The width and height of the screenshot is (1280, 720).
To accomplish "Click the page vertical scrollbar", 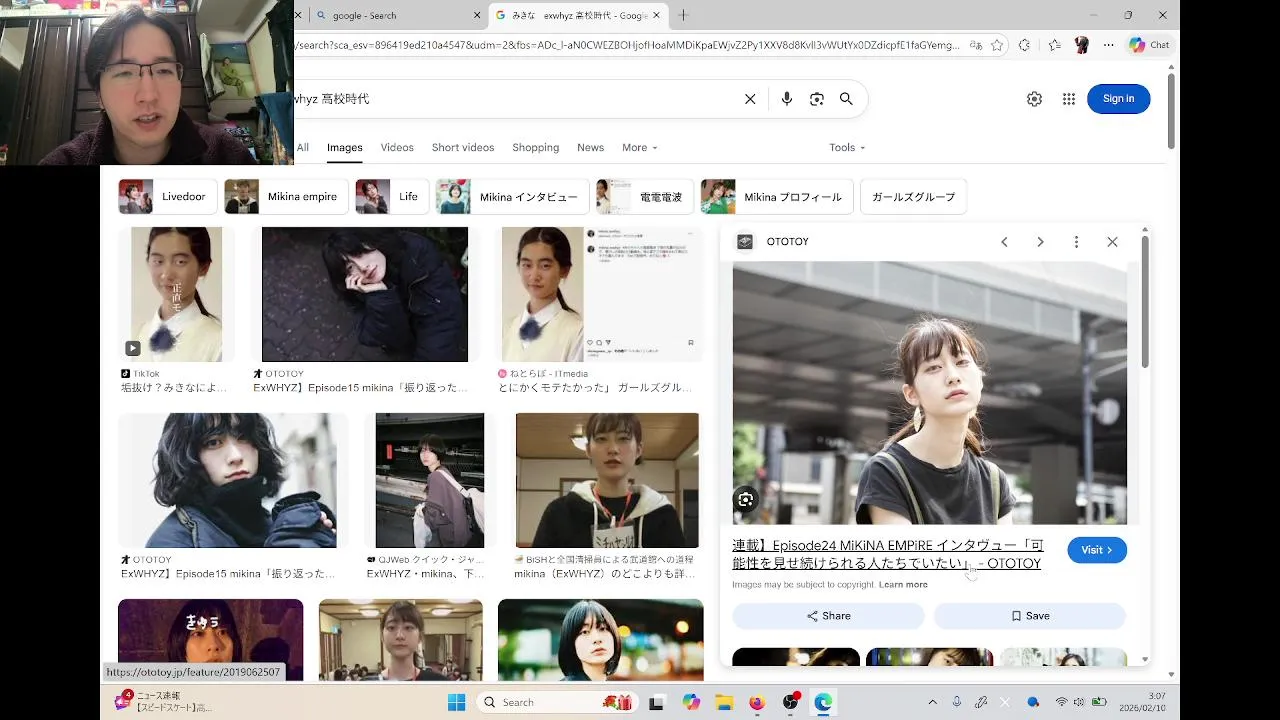I will 1171,110.
